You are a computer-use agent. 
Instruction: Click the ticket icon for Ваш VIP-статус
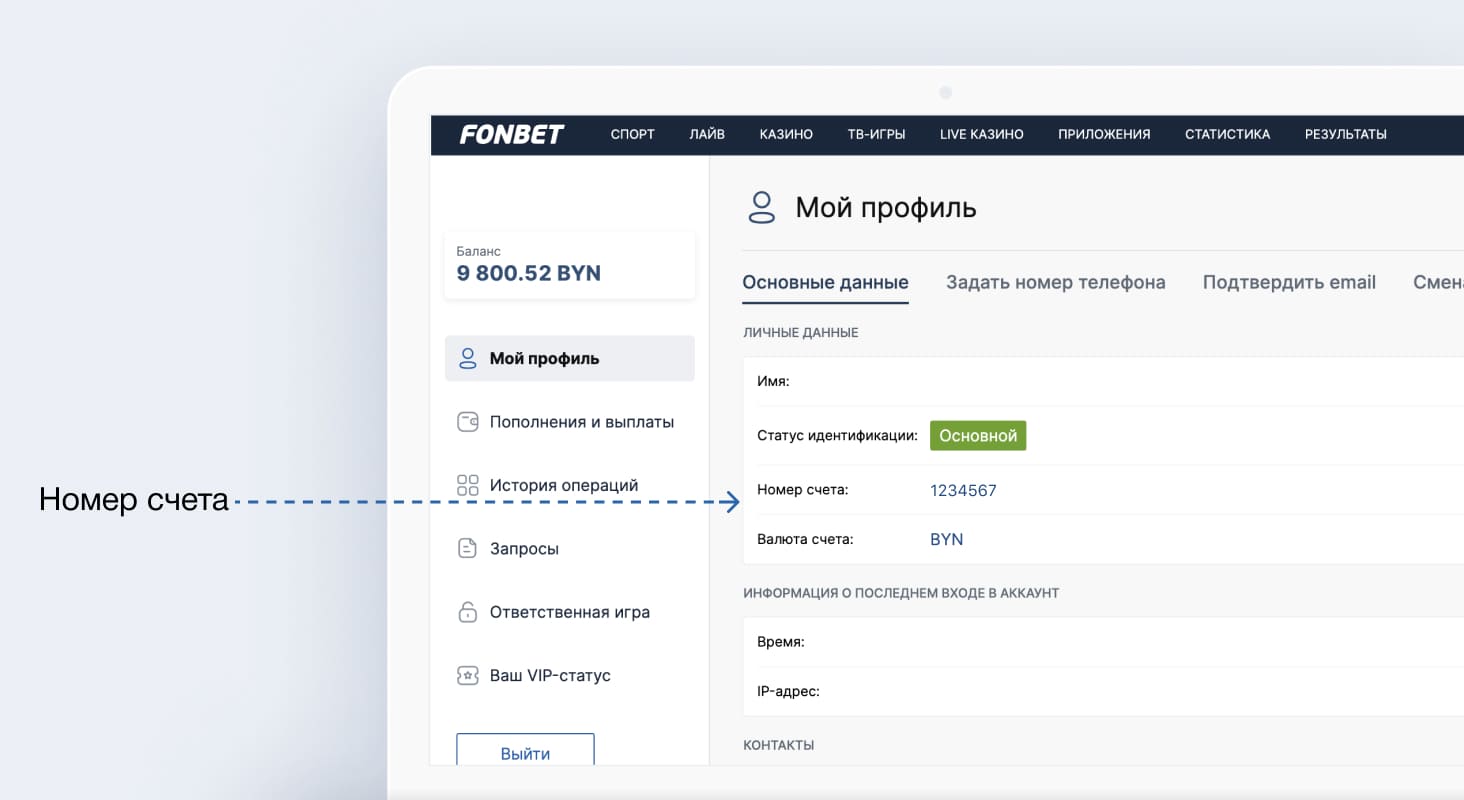click(467, 676)
